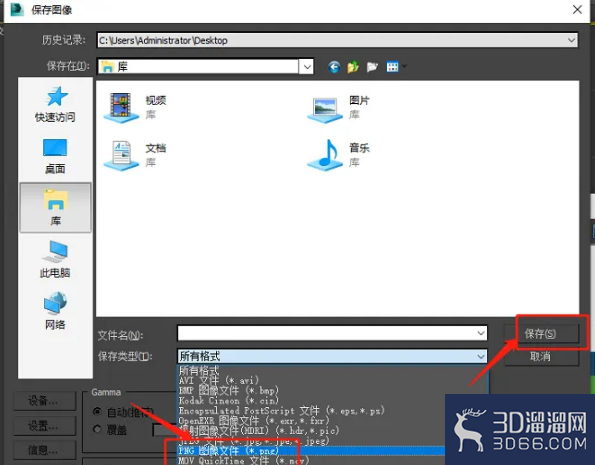Select 桌面 in the sidebar
The image size is (595, 465).
point(55,156)
